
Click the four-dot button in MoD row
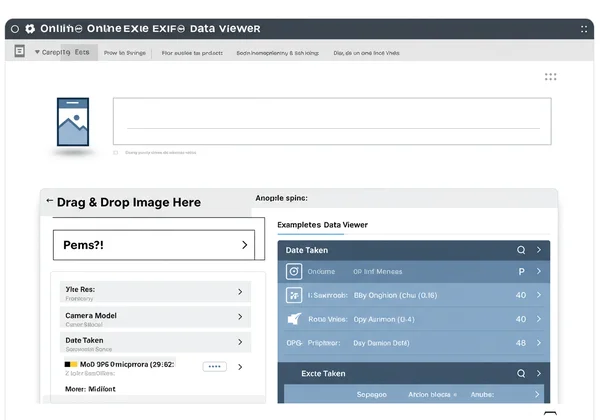214,366
